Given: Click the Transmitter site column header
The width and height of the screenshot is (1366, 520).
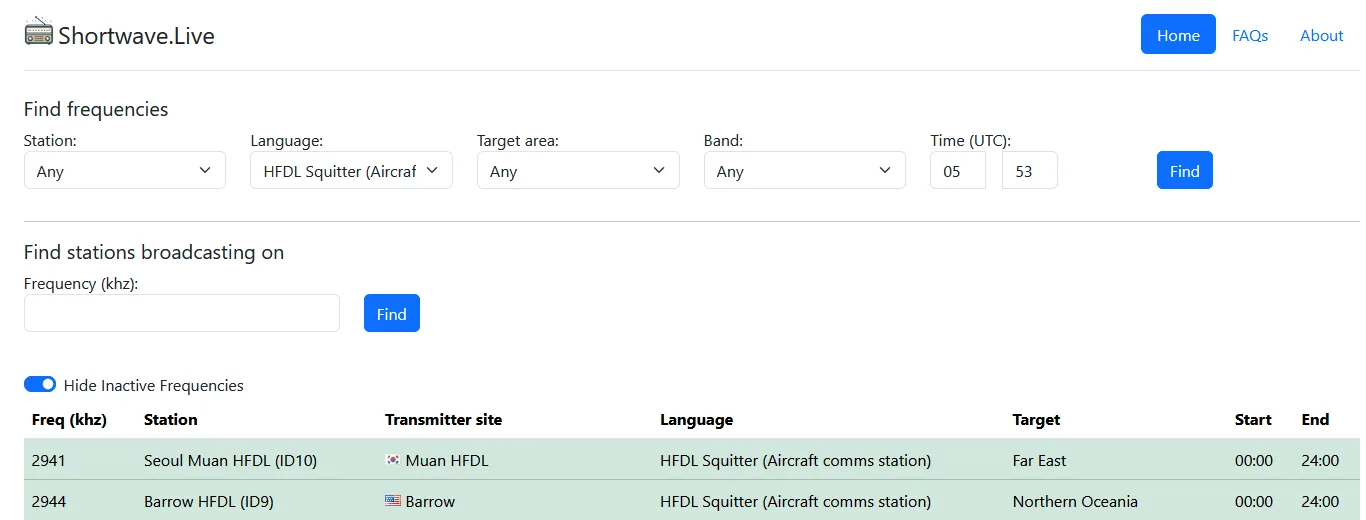Looking at the screenshot, I should click(x=443, y=420).
